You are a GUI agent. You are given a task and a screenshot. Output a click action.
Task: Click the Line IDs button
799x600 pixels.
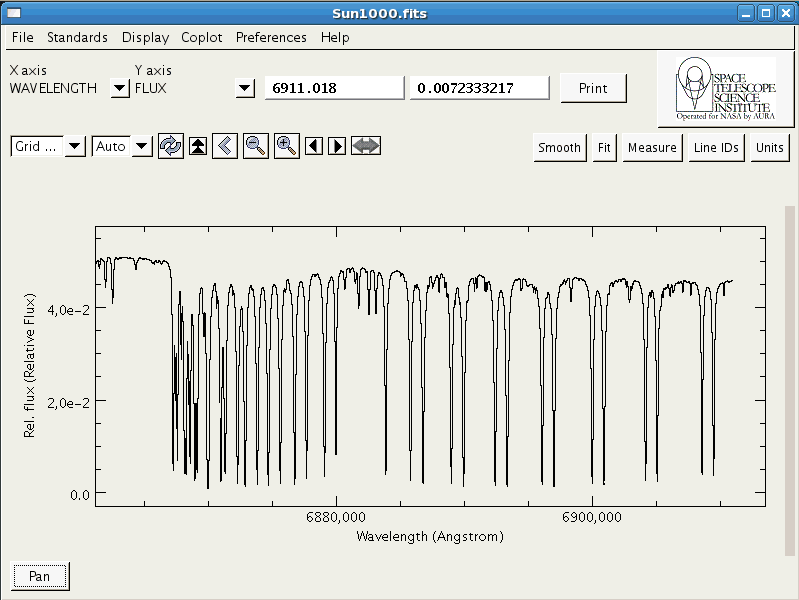(716, 148)
